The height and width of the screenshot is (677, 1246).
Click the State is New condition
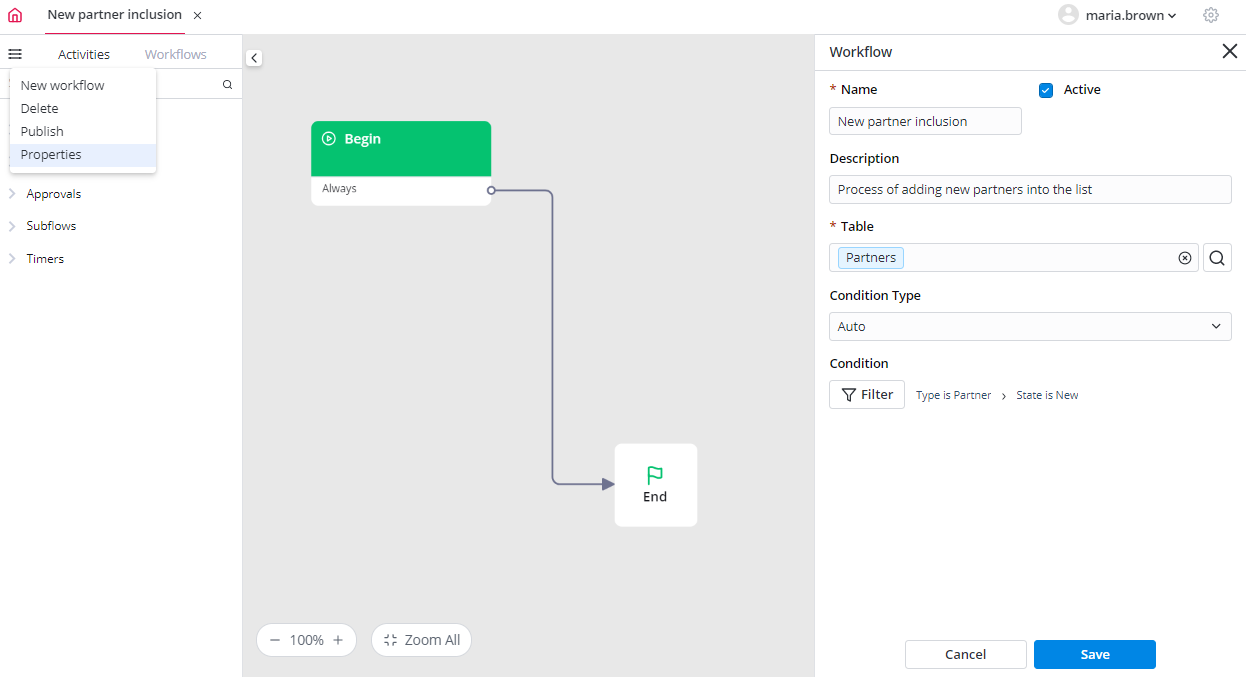click(x=1047, y=395)
